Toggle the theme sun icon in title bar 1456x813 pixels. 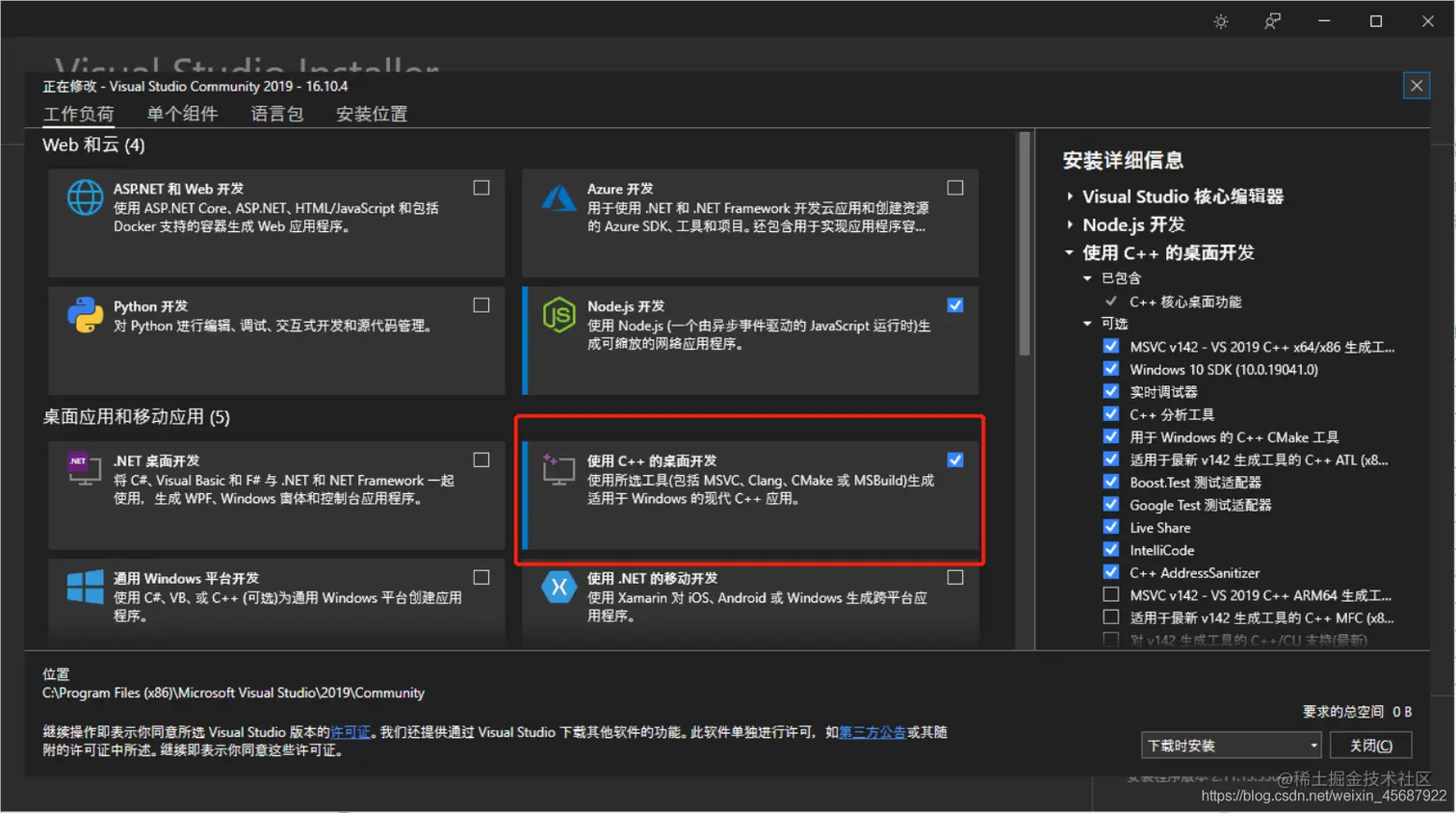point(1221,21)
